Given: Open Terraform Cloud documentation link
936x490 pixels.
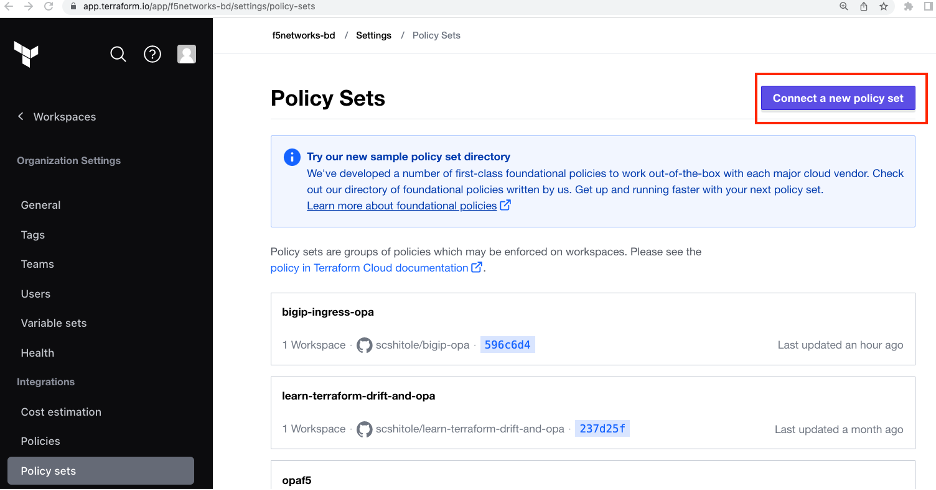Looking at the screenshot, I should pos(391,268).
